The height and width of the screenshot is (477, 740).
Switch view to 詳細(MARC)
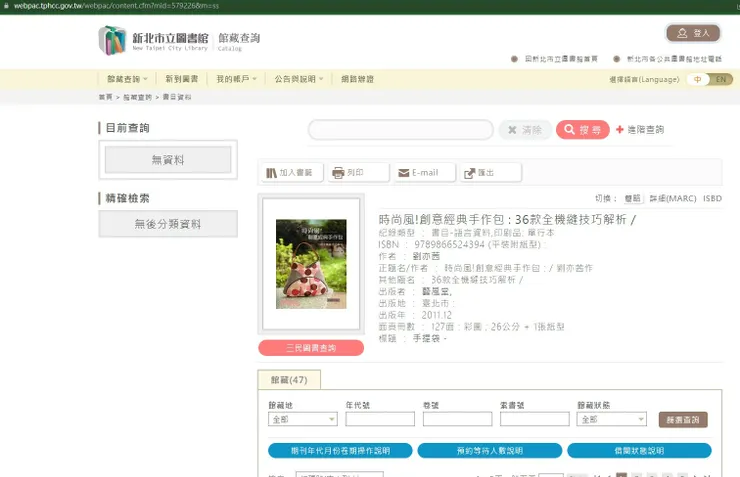click(x=673, y=198)
